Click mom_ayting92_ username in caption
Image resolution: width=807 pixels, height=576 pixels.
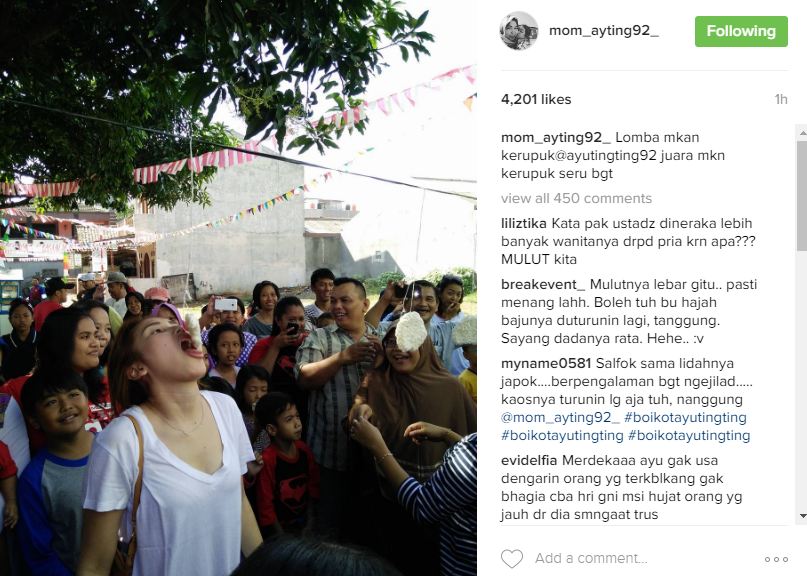click(x=556, y=137)
